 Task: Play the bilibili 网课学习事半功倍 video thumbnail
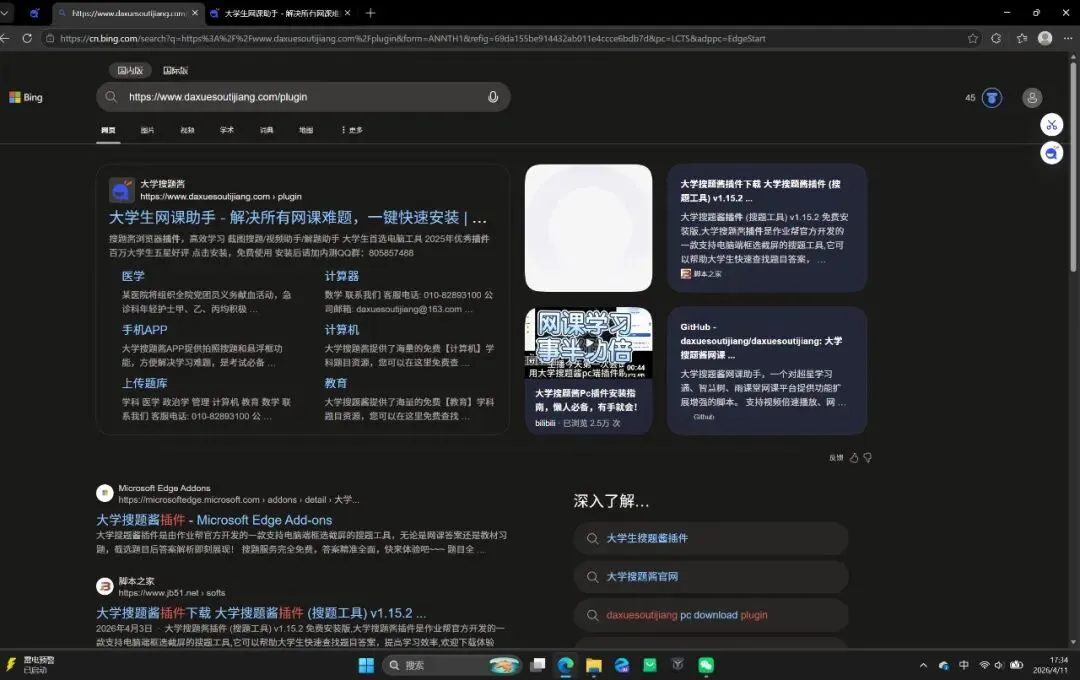tap(588, 342)
